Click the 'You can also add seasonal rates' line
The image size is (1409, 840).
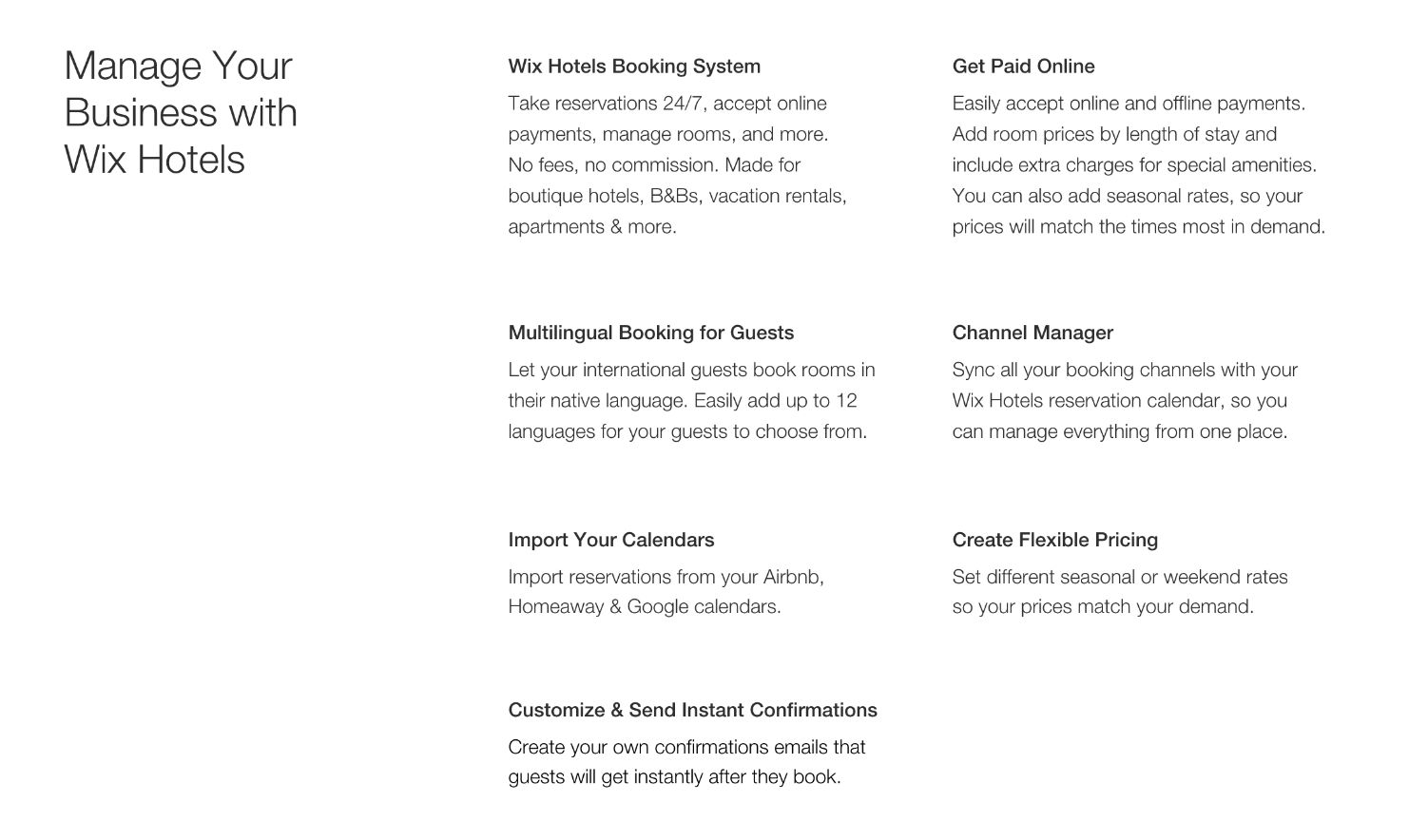(1127, 196)
